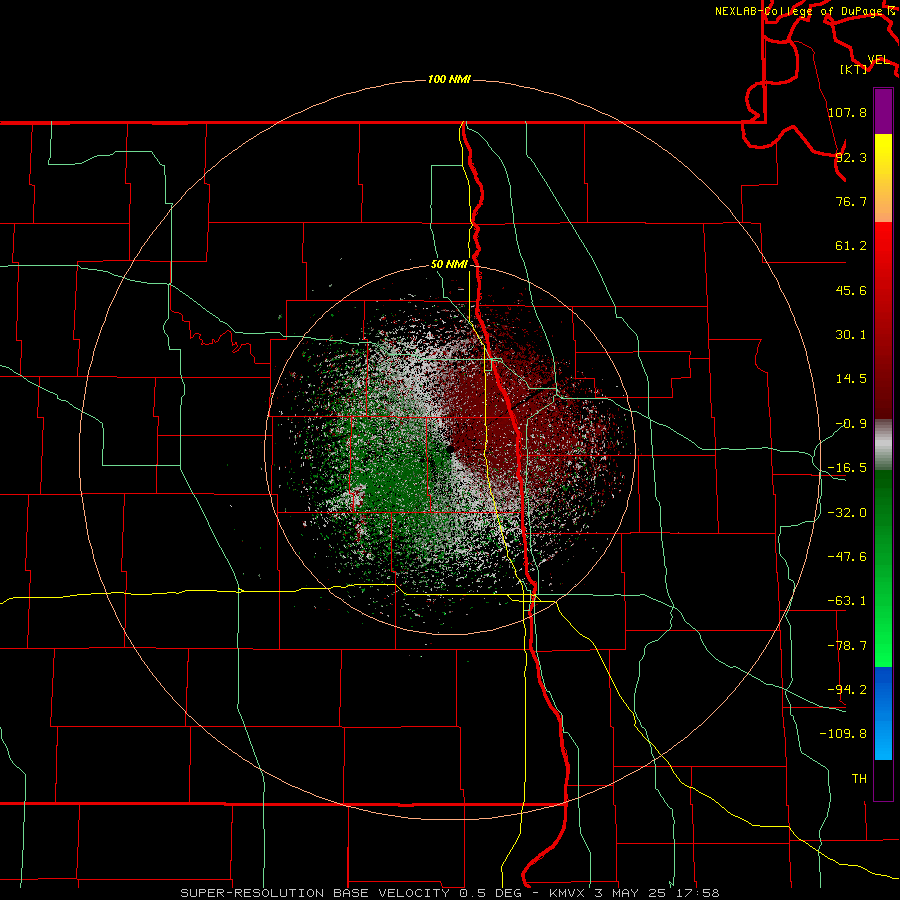The image size is (900, 900).
Task: Select the 107.8 legend value
Action: (x=847, y=112)
